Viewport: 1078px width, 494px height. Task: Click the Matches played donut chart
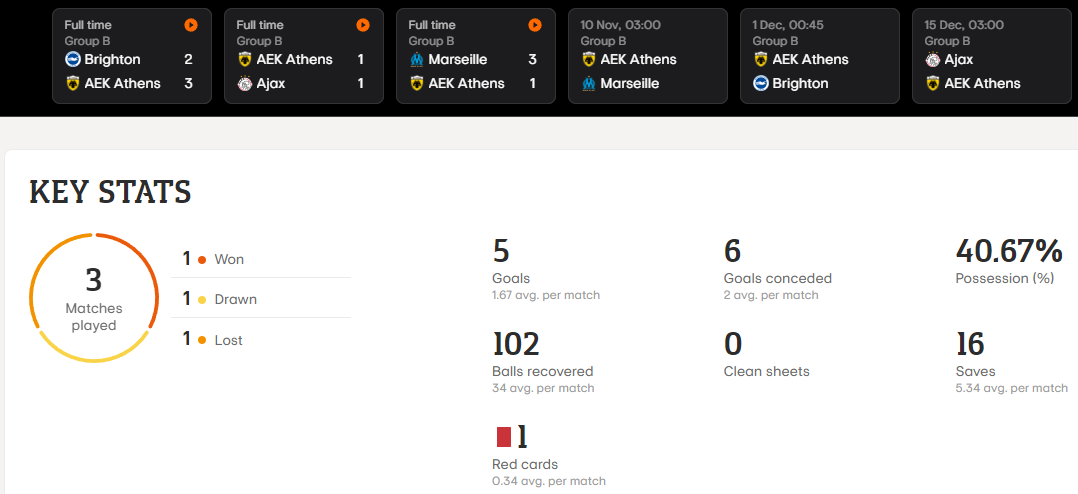[x=94, y=297]
